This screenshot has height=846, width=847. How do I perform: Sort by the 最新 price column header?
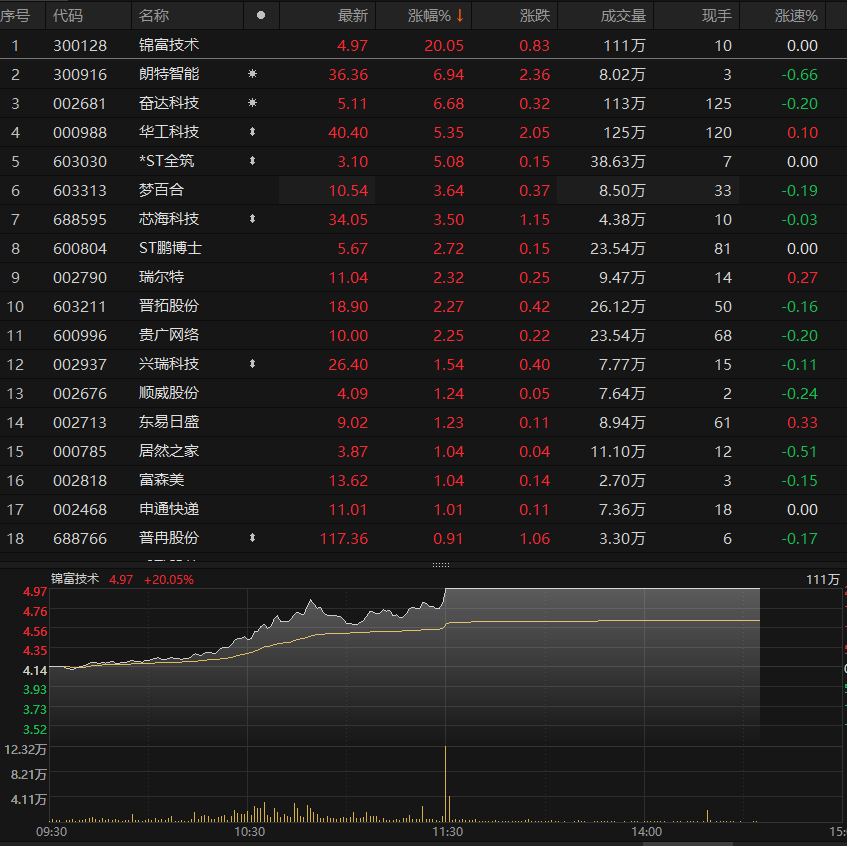pyautogui.click(x=353, y=15)
